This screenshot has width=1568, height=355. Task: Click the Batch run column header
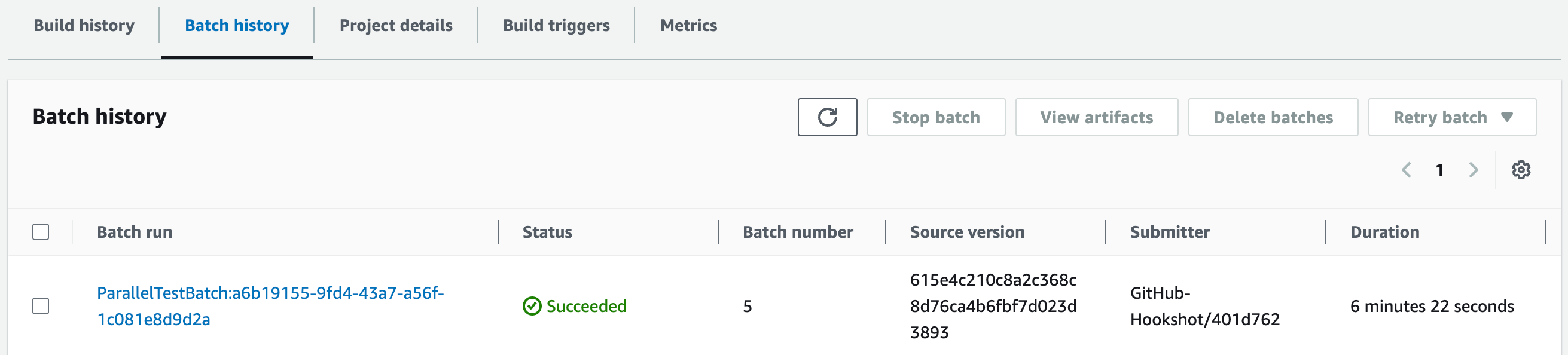135,232
